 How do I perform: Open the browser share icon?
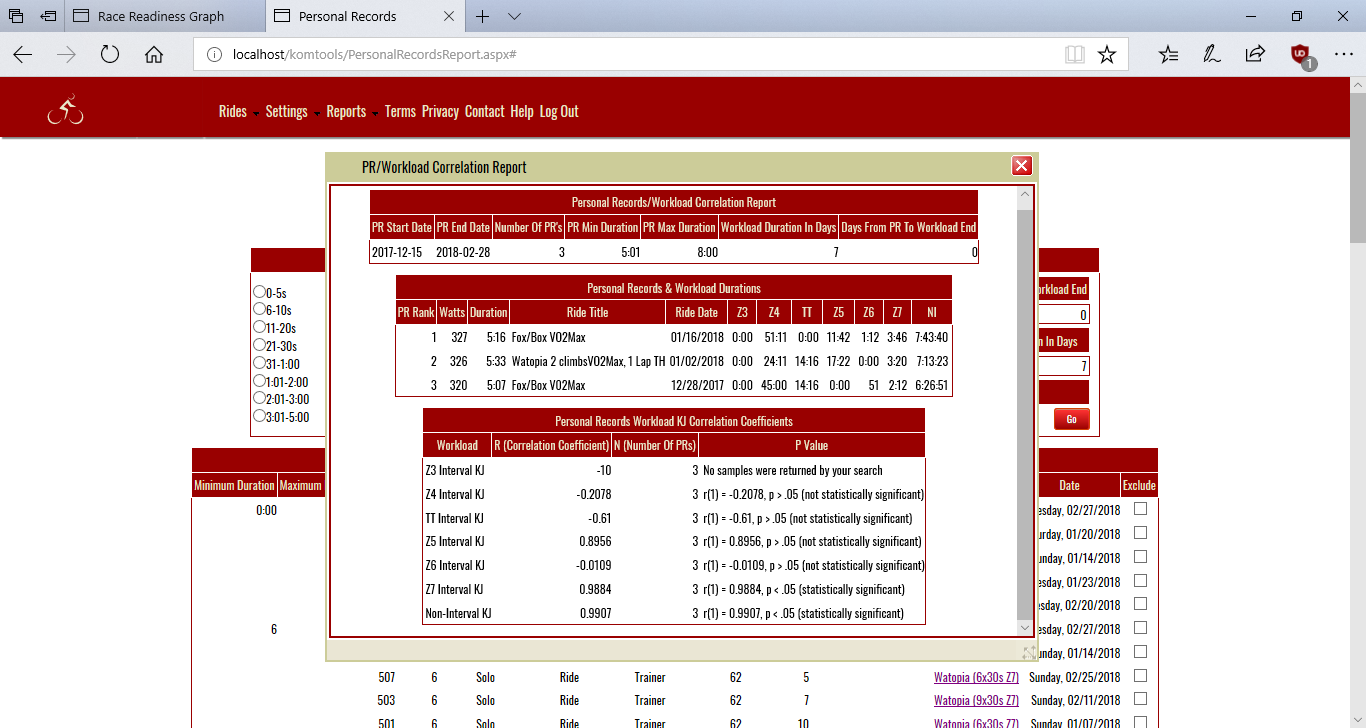(1254, 55)
